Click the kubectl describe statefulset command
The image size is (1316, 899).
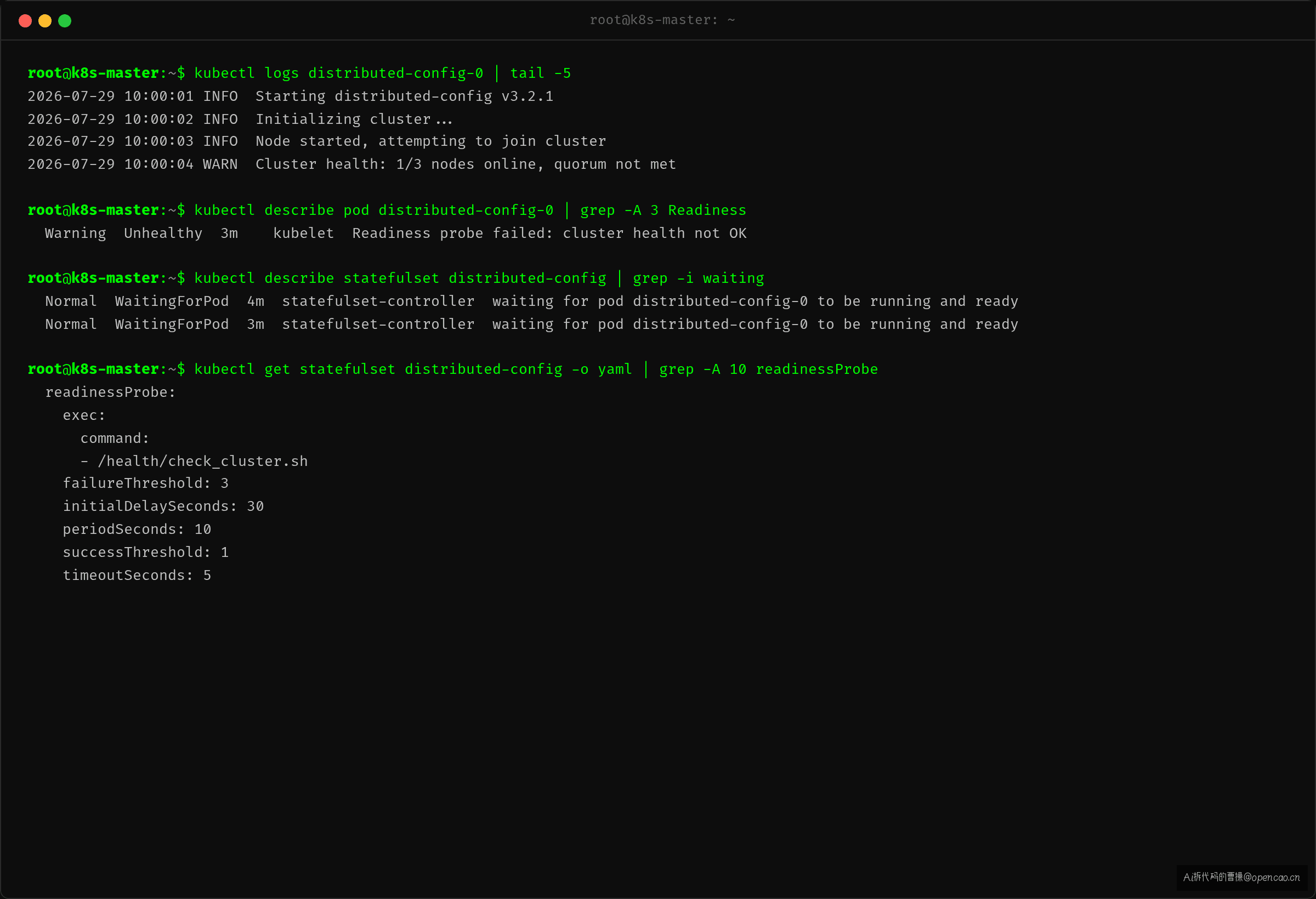479,278
